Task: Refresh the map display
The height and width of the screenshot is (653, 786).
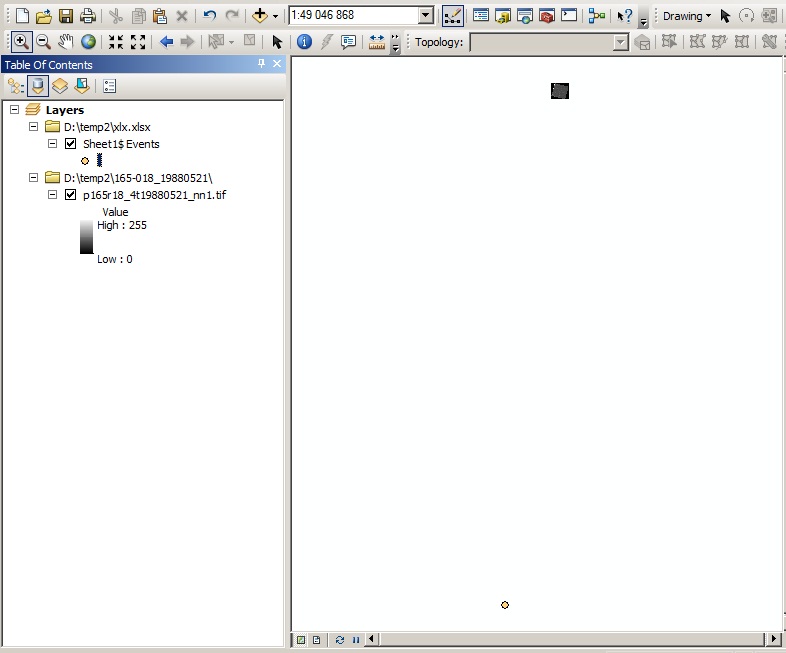Action: coord(339,639)
